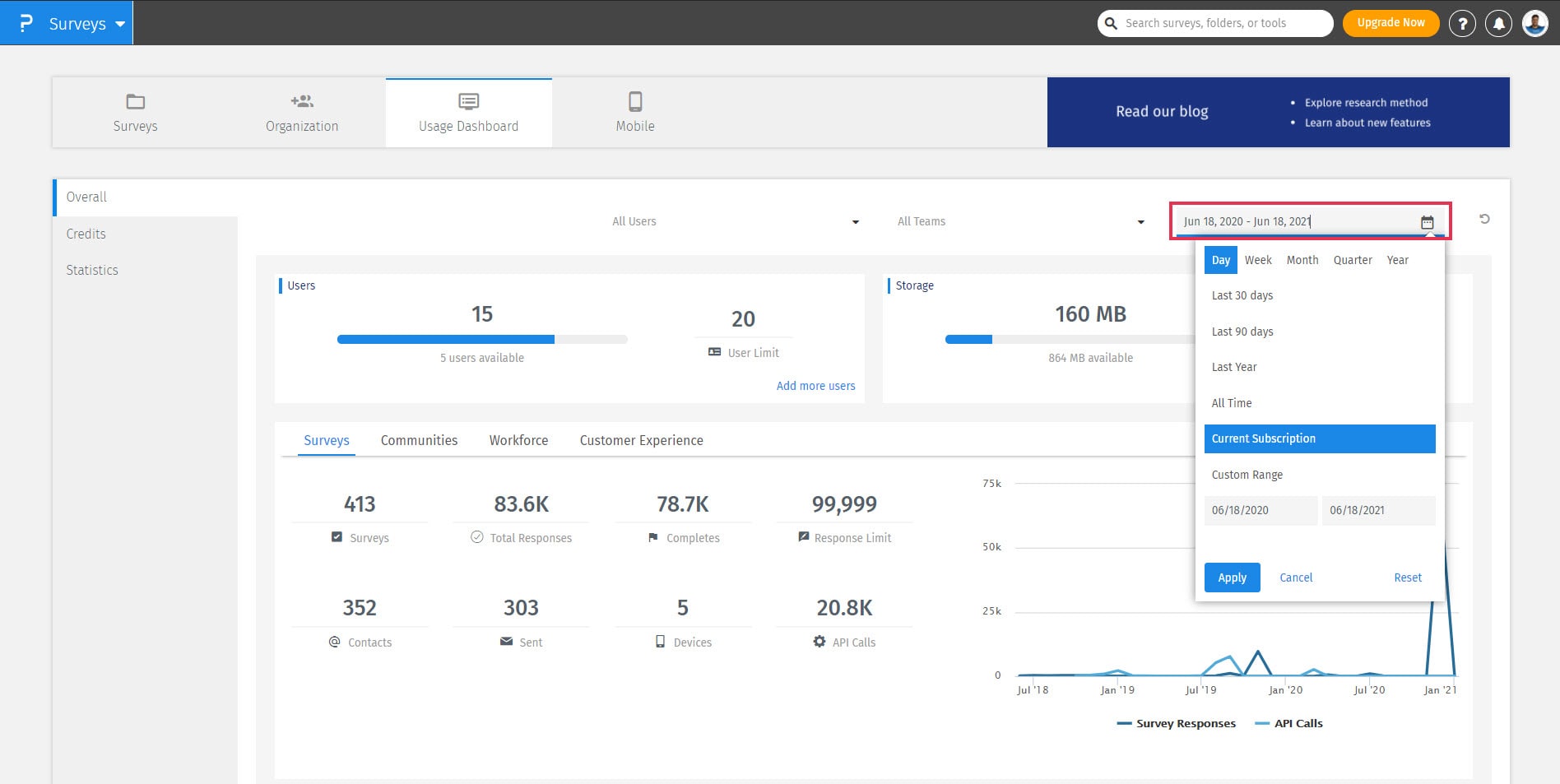1560x784 pixels.
Task: Click the Users usage progress bar
Action: tap(482, 339)
